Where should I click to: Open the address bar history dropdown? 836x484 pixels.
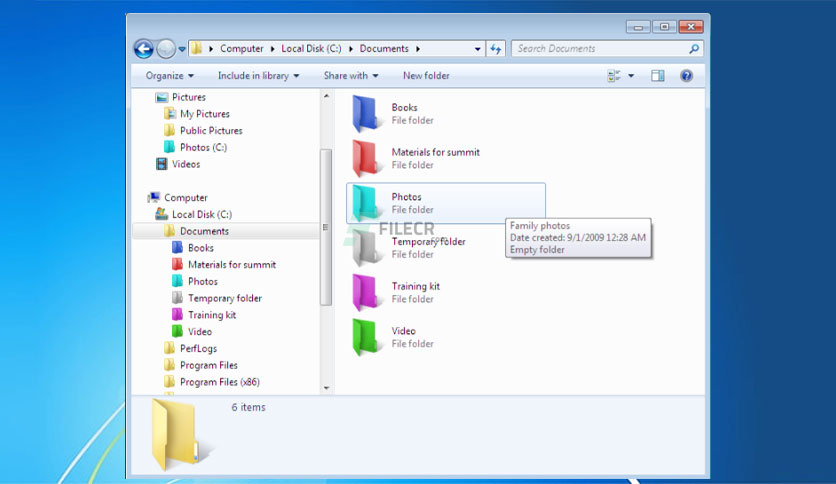477,49
